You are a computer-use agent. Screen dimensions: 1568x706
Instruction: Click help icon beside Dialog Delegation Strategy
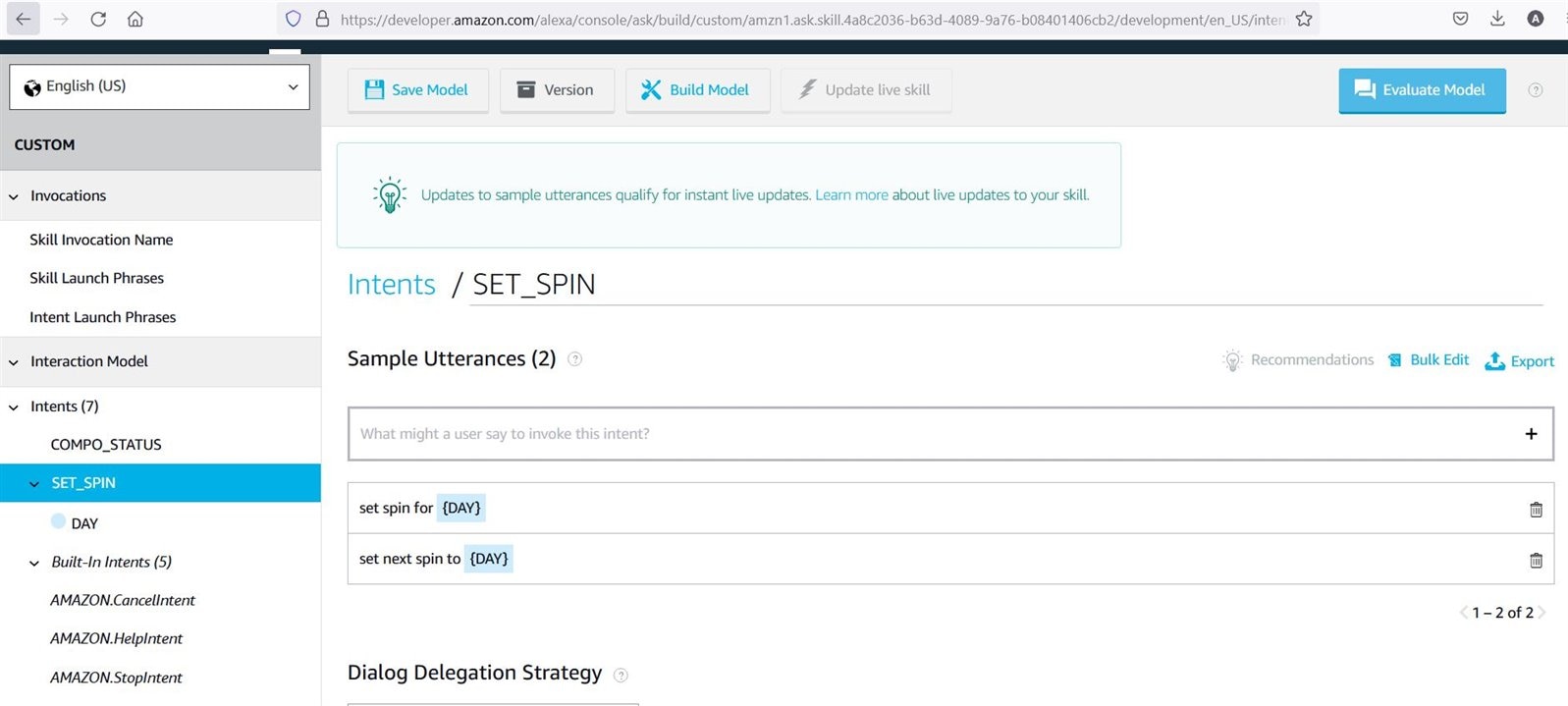click(621, 675)
